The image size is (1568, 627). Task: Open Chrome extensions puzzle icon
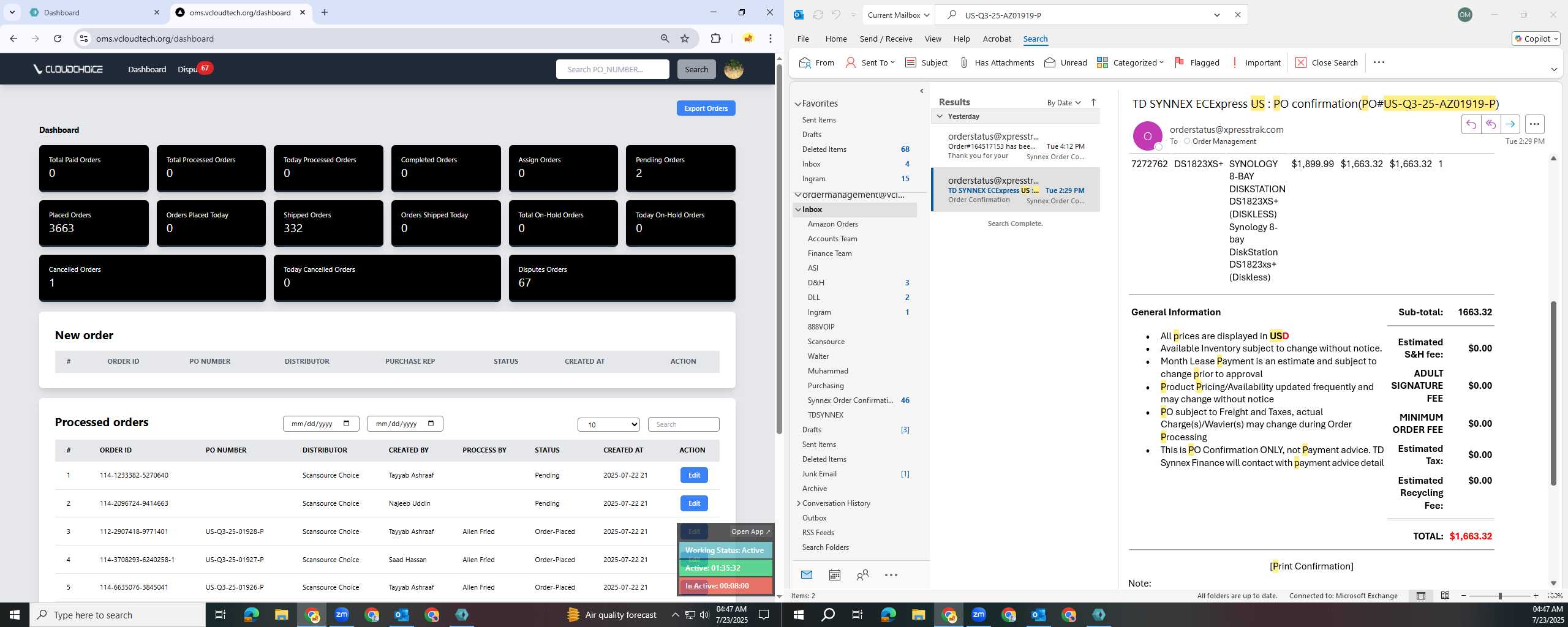tap(715, 39)
